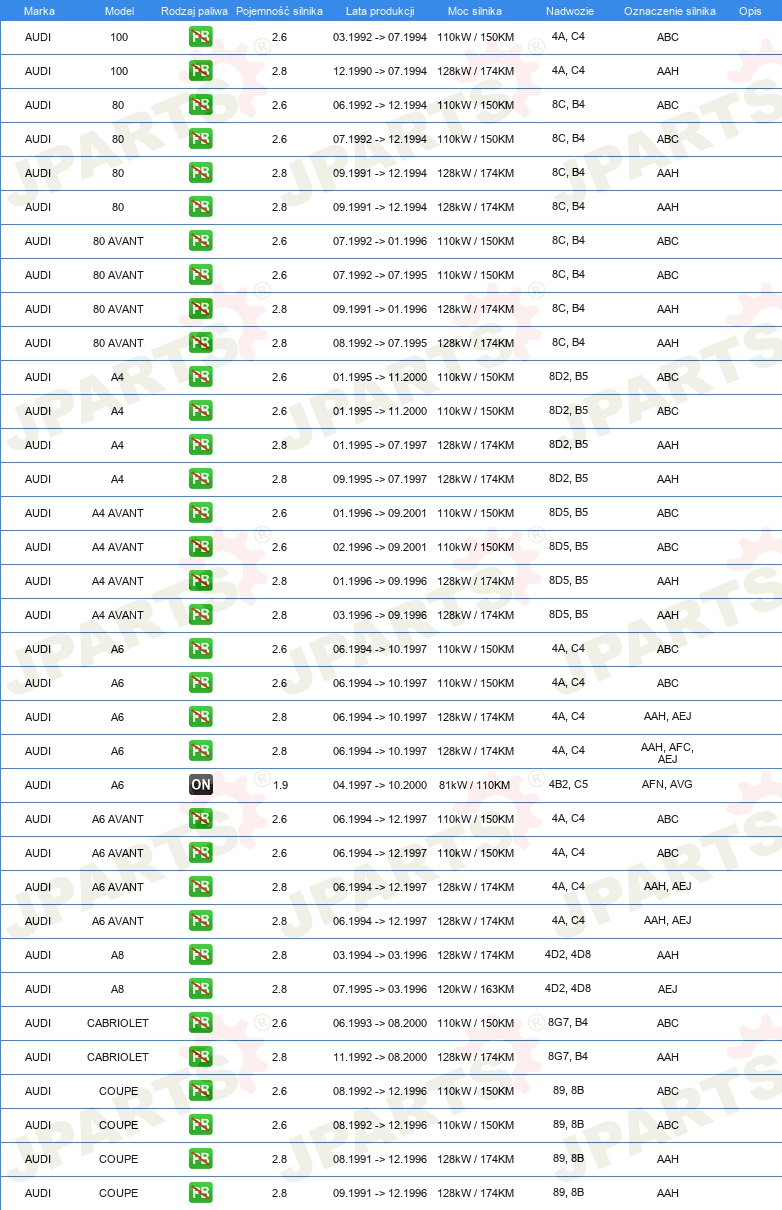Select production years 07.1992 -> 01.1996

tap(380, 241)
